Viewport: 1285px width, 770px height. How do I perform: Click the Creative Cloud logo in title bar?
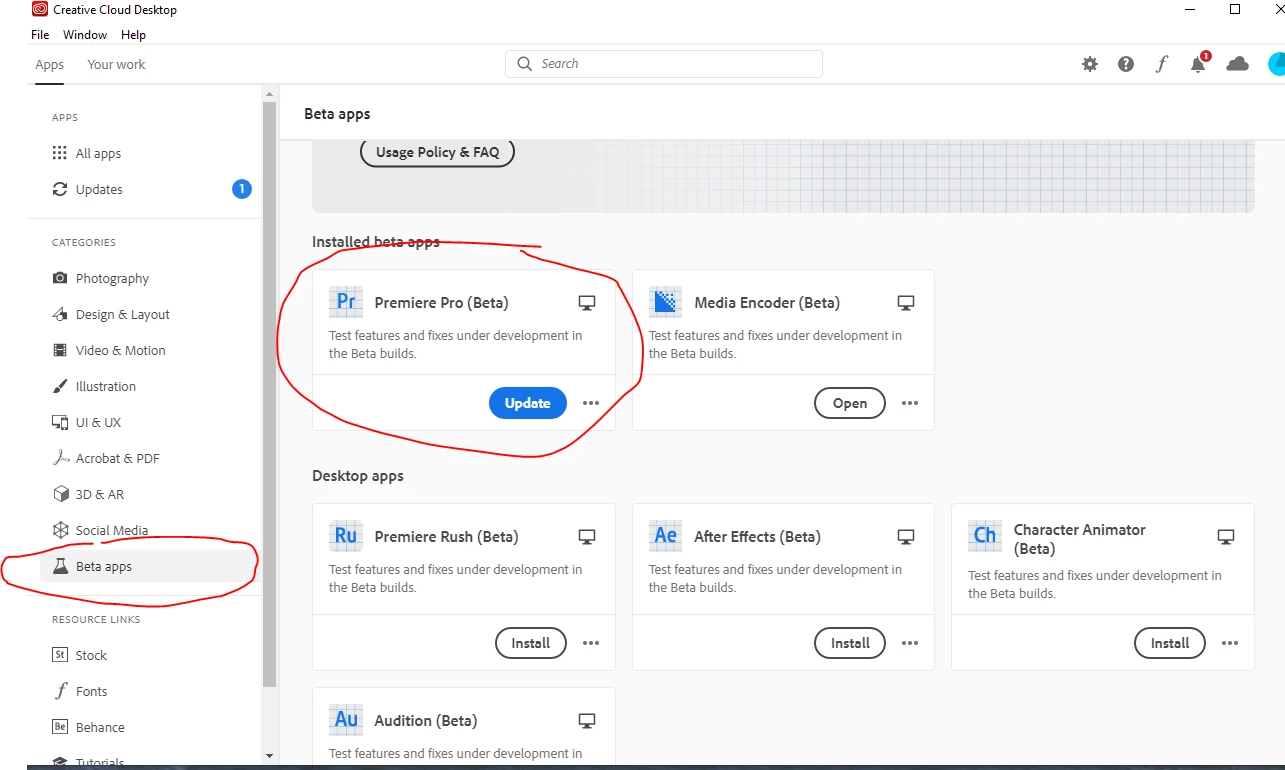pyautogui.click(x=40, y=10)
